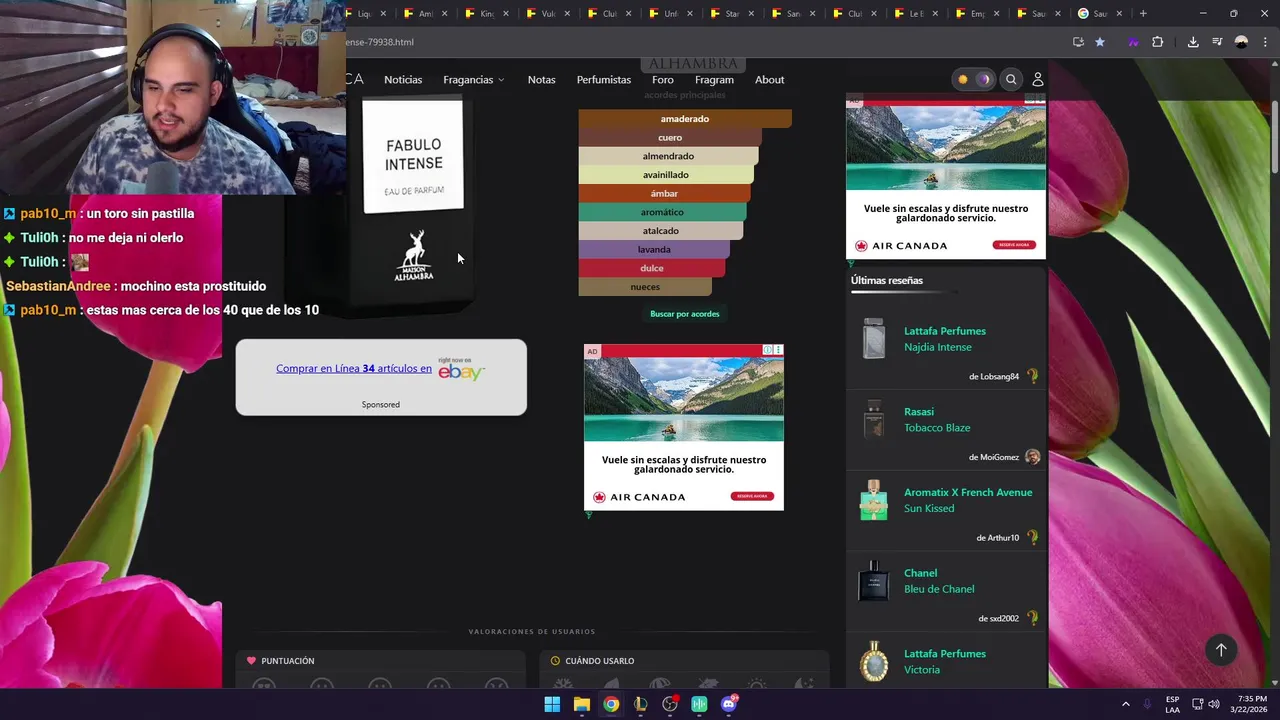Image resolution: width=1280 pixels, height=720 pixels.
Task: Open reviewer MoiGomez's profile
Action: click(993, 457)
